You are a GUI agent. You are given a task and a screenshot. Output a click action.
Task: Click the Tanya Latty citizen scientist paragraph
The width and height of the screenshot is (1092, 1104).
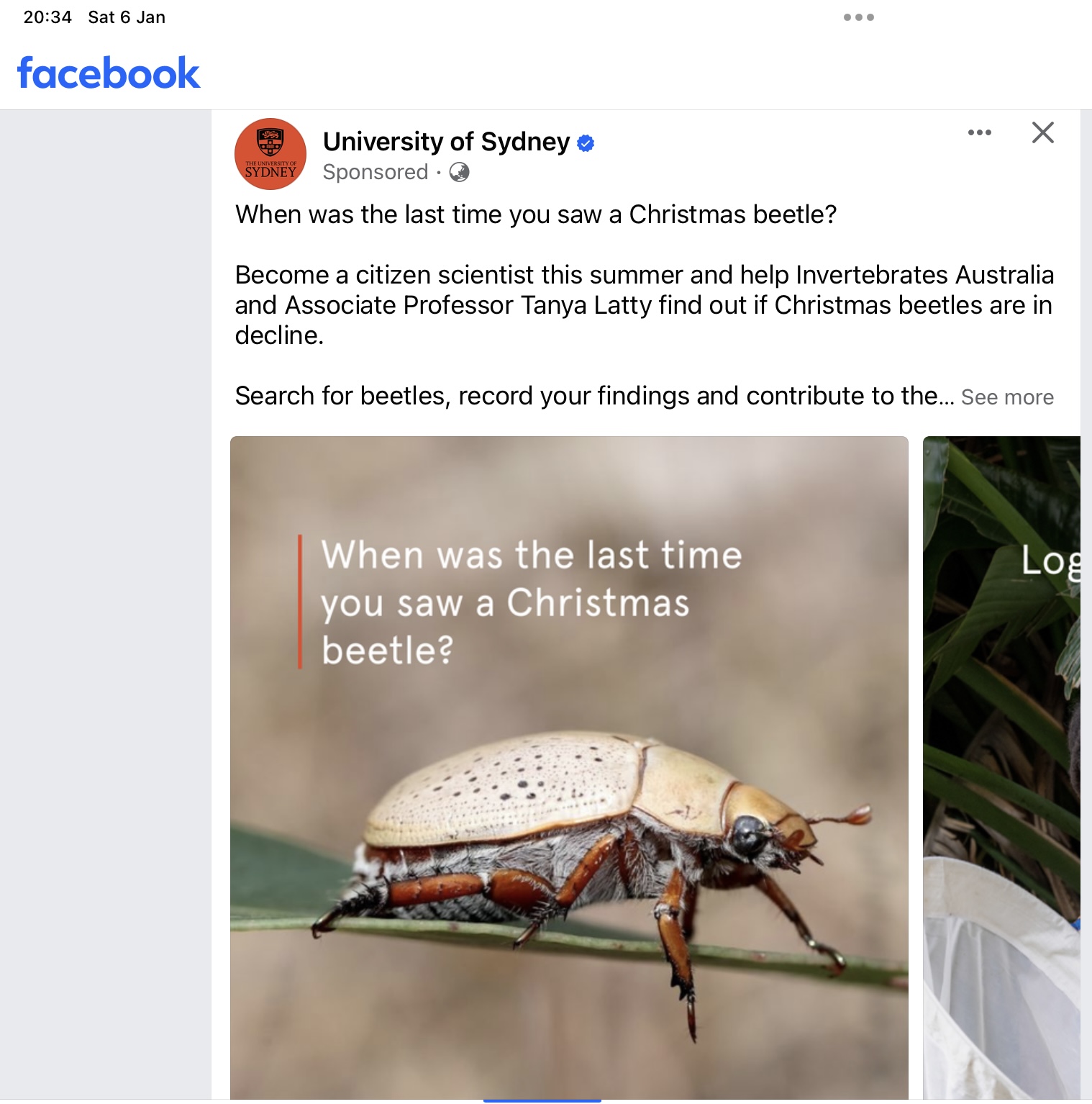pyautogui.click(x=645, y=305)
